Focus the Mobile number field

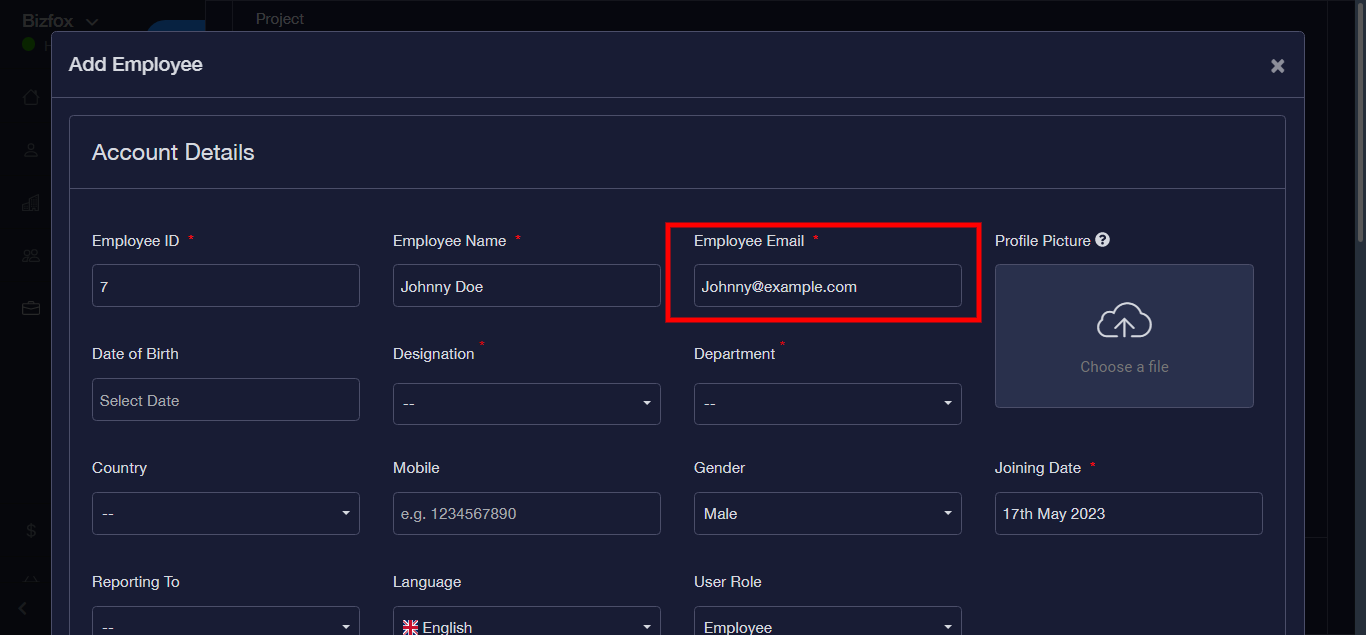click(x=526, y=514)
